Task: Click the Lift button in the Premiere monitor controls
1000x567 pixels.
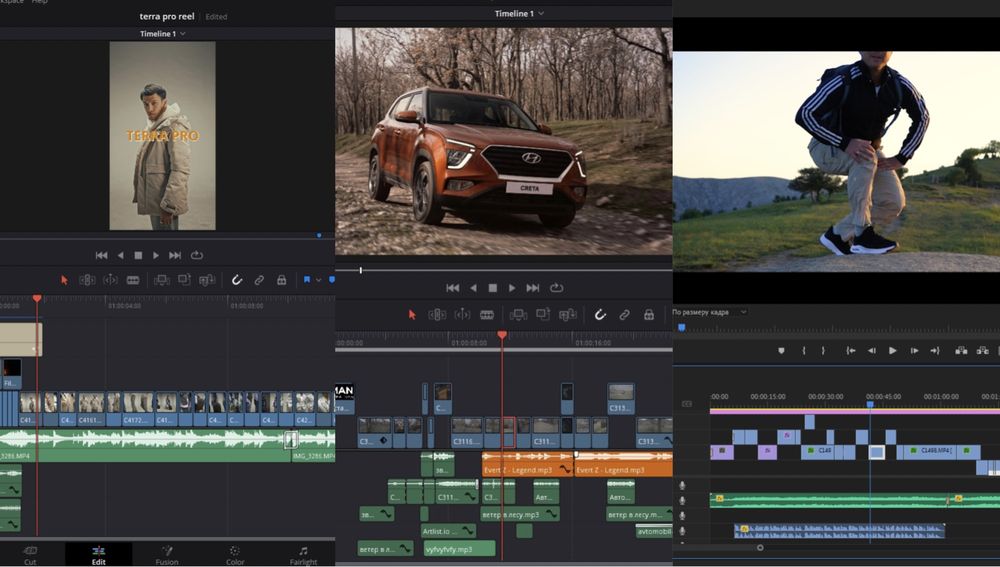Action: point(961,351)
